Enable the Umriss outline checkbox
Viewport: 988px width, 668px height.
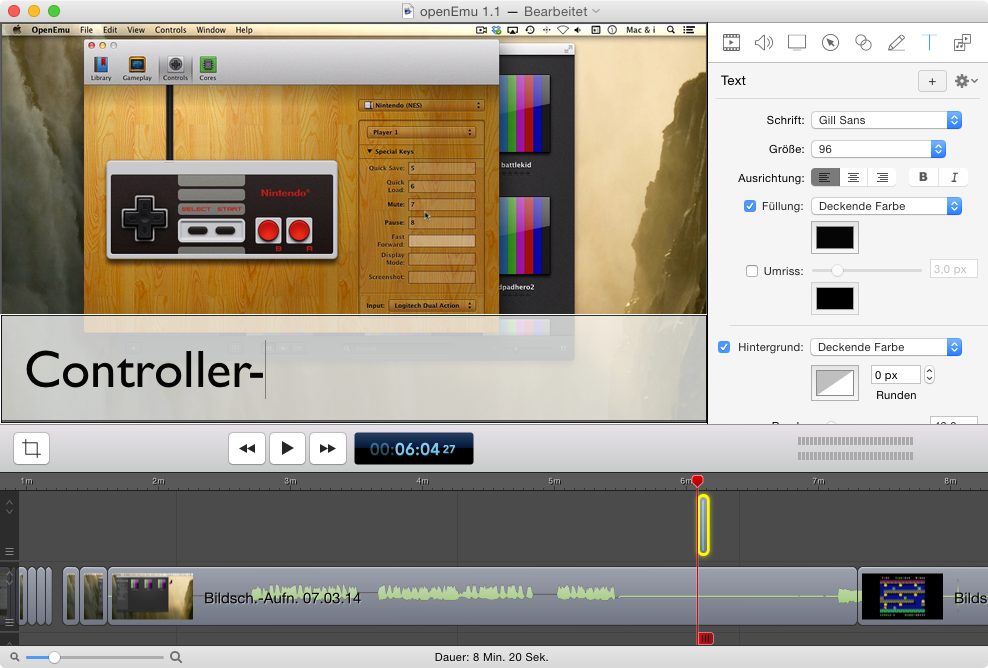752,270
